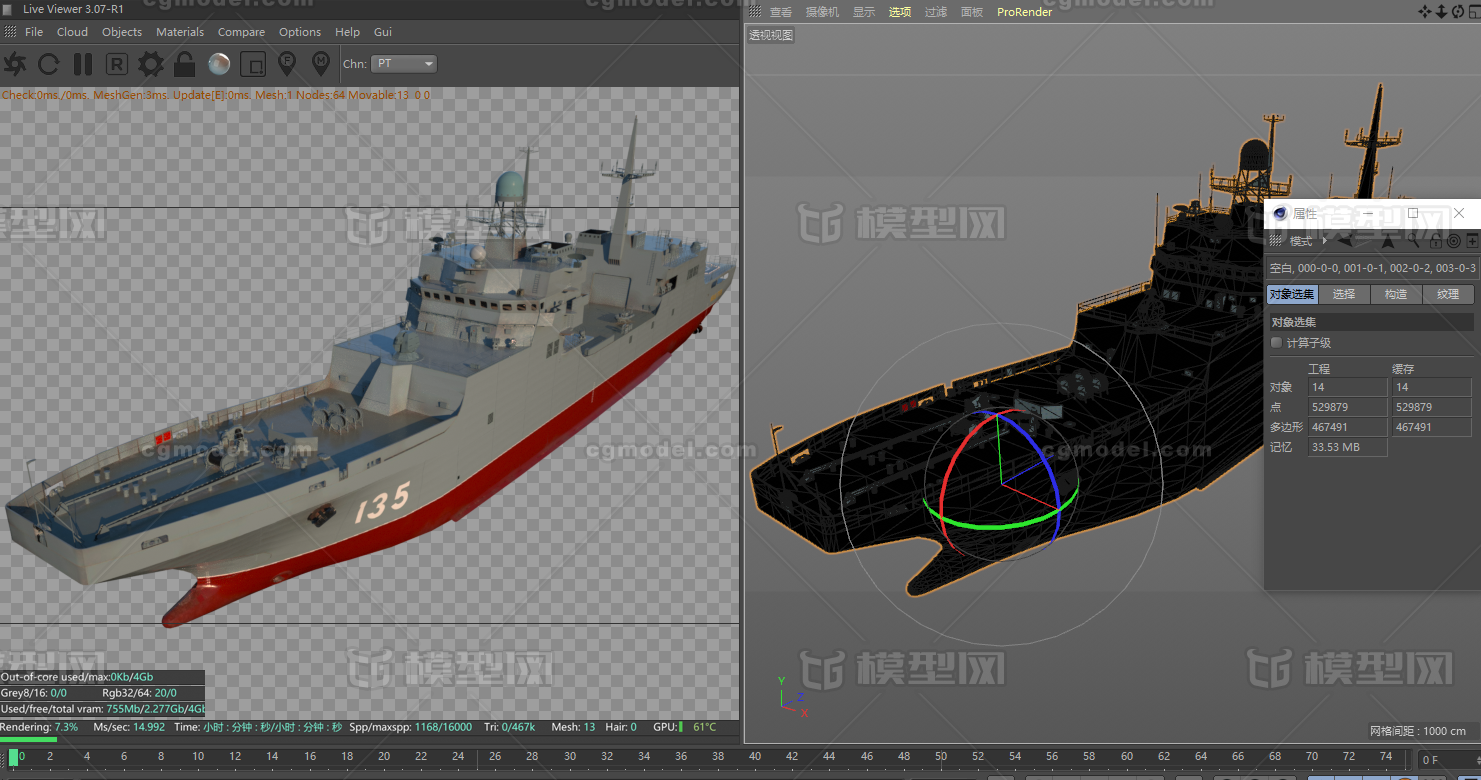Click the 属性 window Cinema 4D logo icon
Viewport: 1481px width, 780px height.
tap(1280, 213)
